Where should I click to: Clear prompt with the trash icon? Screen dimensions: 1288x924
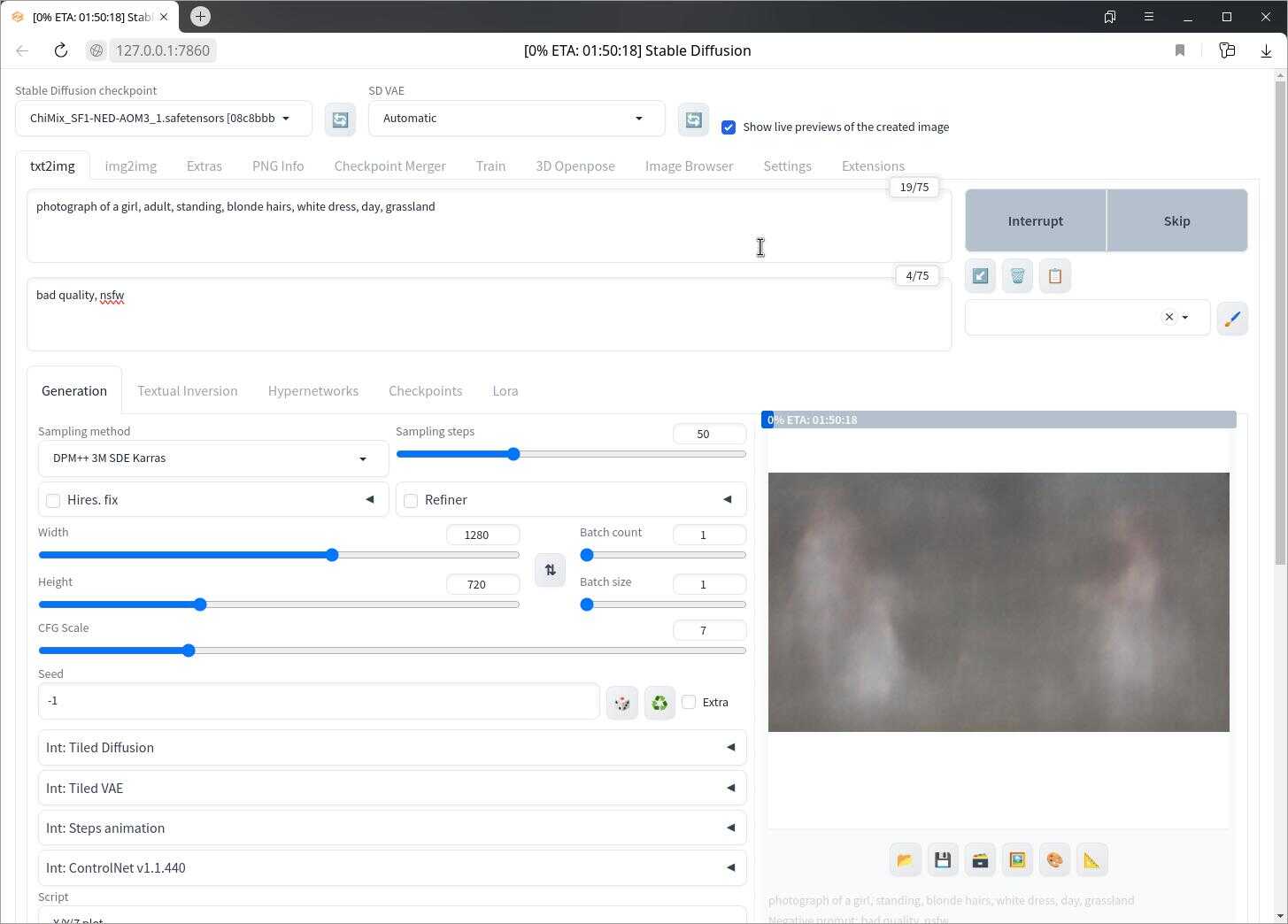point(1017,276)
